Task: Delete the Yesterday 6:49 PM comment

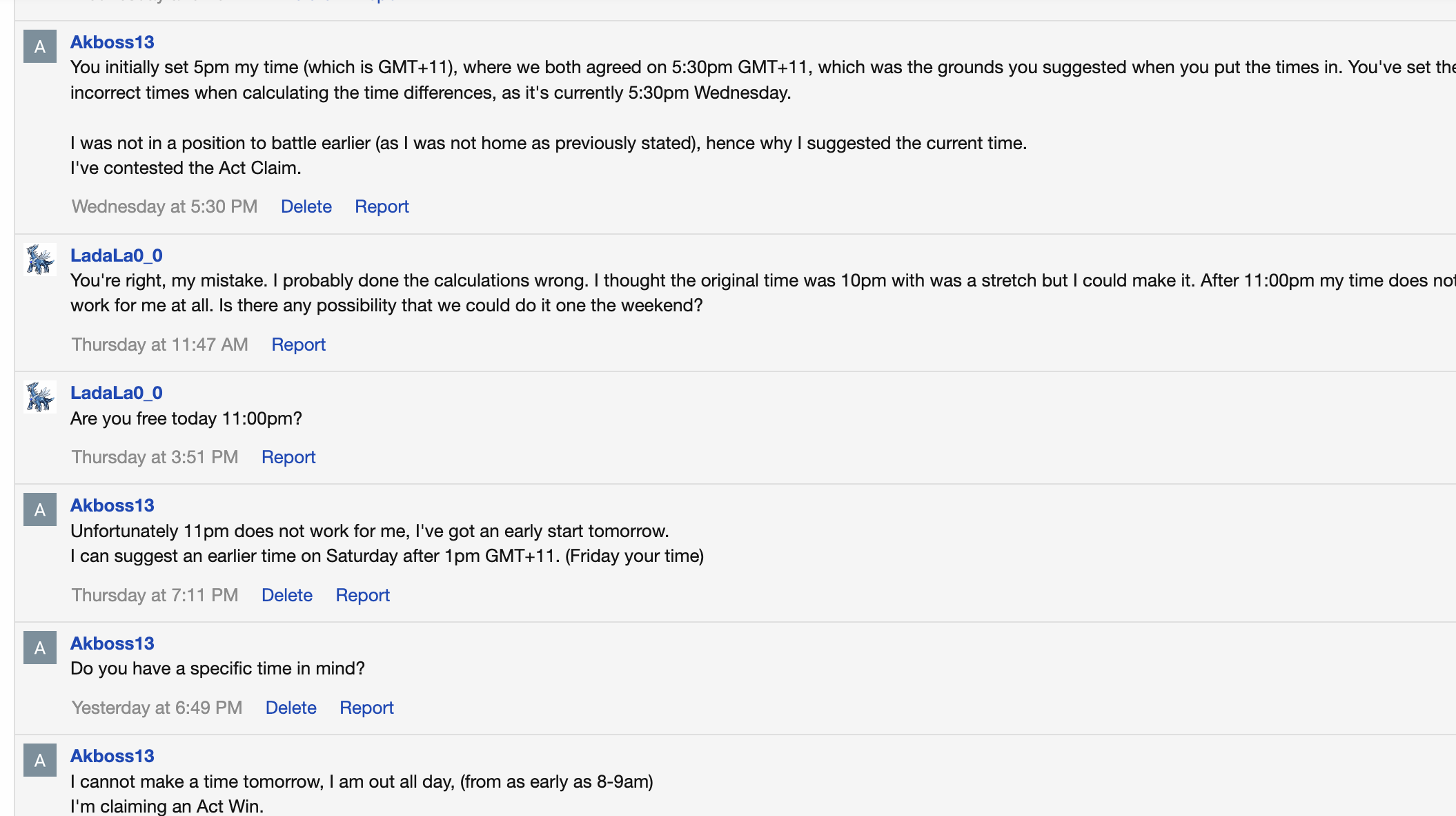Action: point(291,708)
